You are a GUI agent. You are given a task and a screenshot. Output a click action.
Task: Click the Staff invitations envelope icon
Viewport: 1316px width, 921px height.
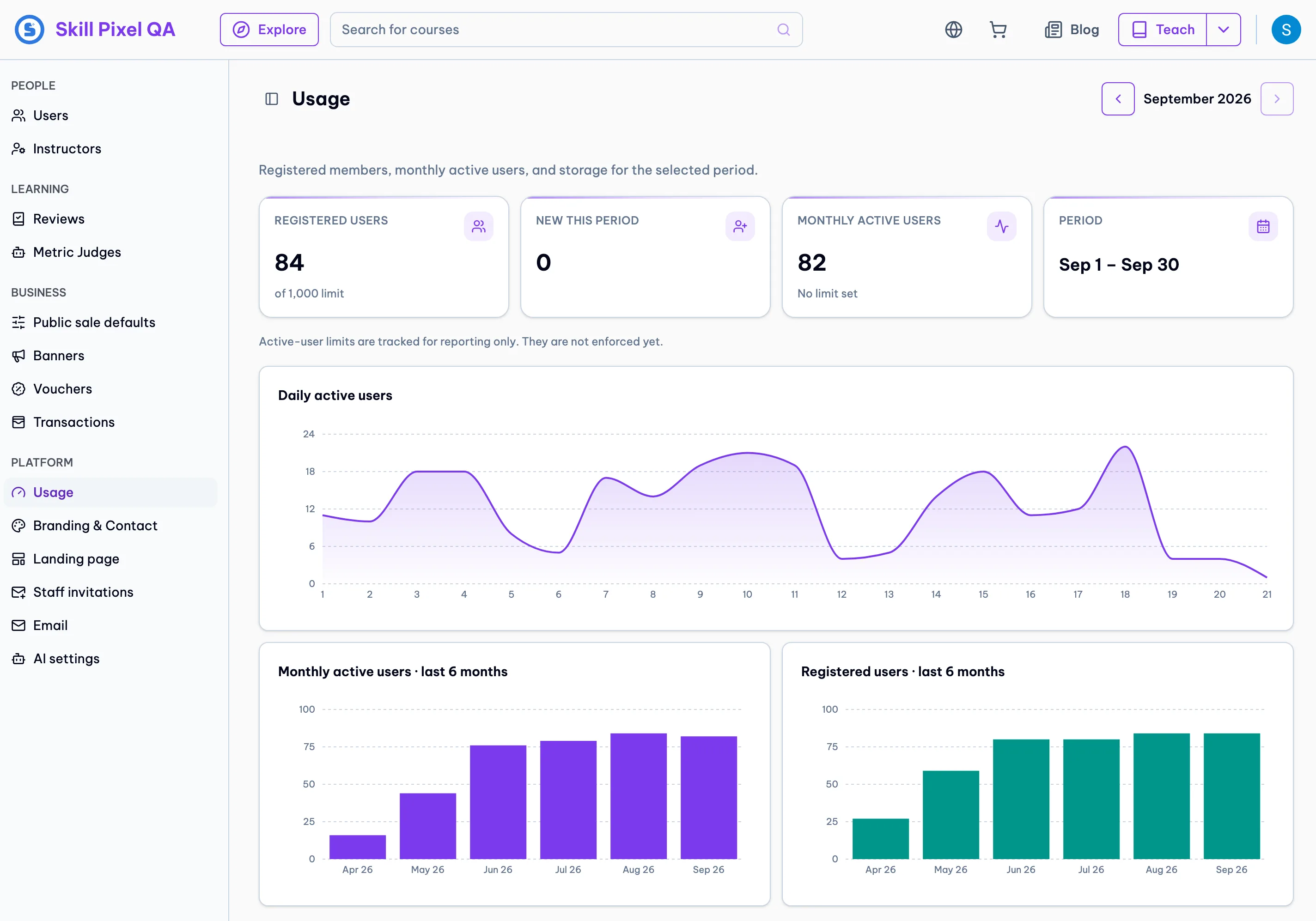click(x=18, y=592)
